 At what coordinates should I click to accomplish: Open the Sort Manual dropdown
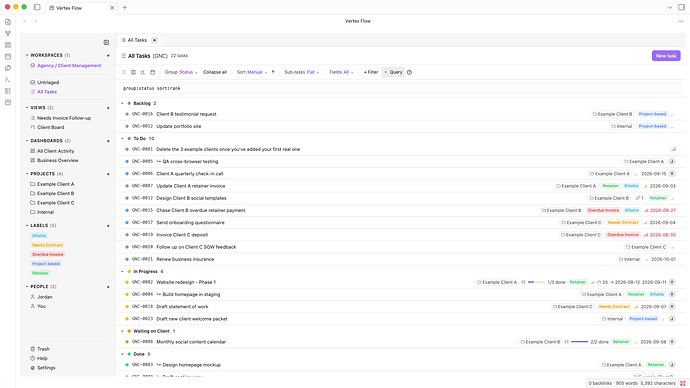[x=252, y=72]
